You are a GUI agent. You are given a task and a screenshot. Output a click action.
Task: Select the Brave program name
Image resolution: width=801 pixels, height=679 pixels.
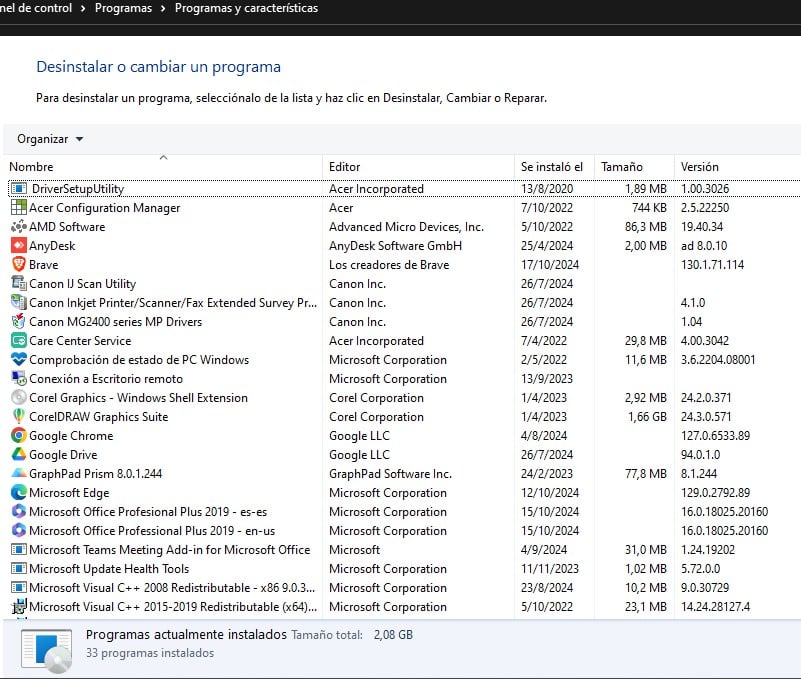coord(43,265)
